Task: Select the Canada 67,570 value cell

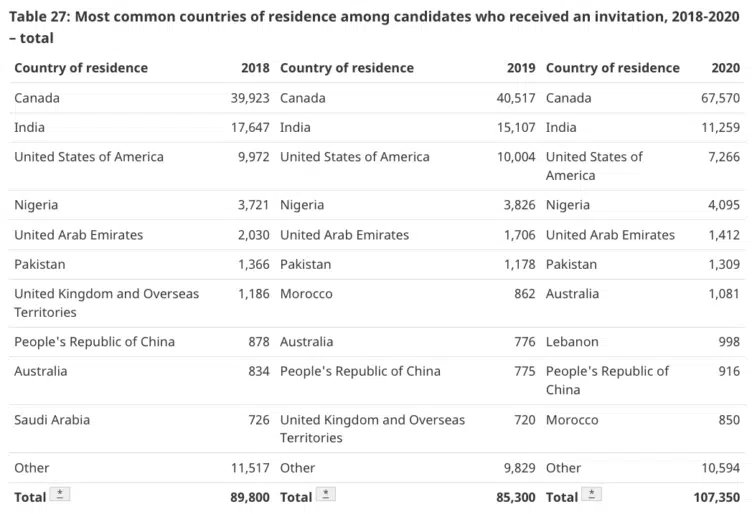Action: point(720,98)
